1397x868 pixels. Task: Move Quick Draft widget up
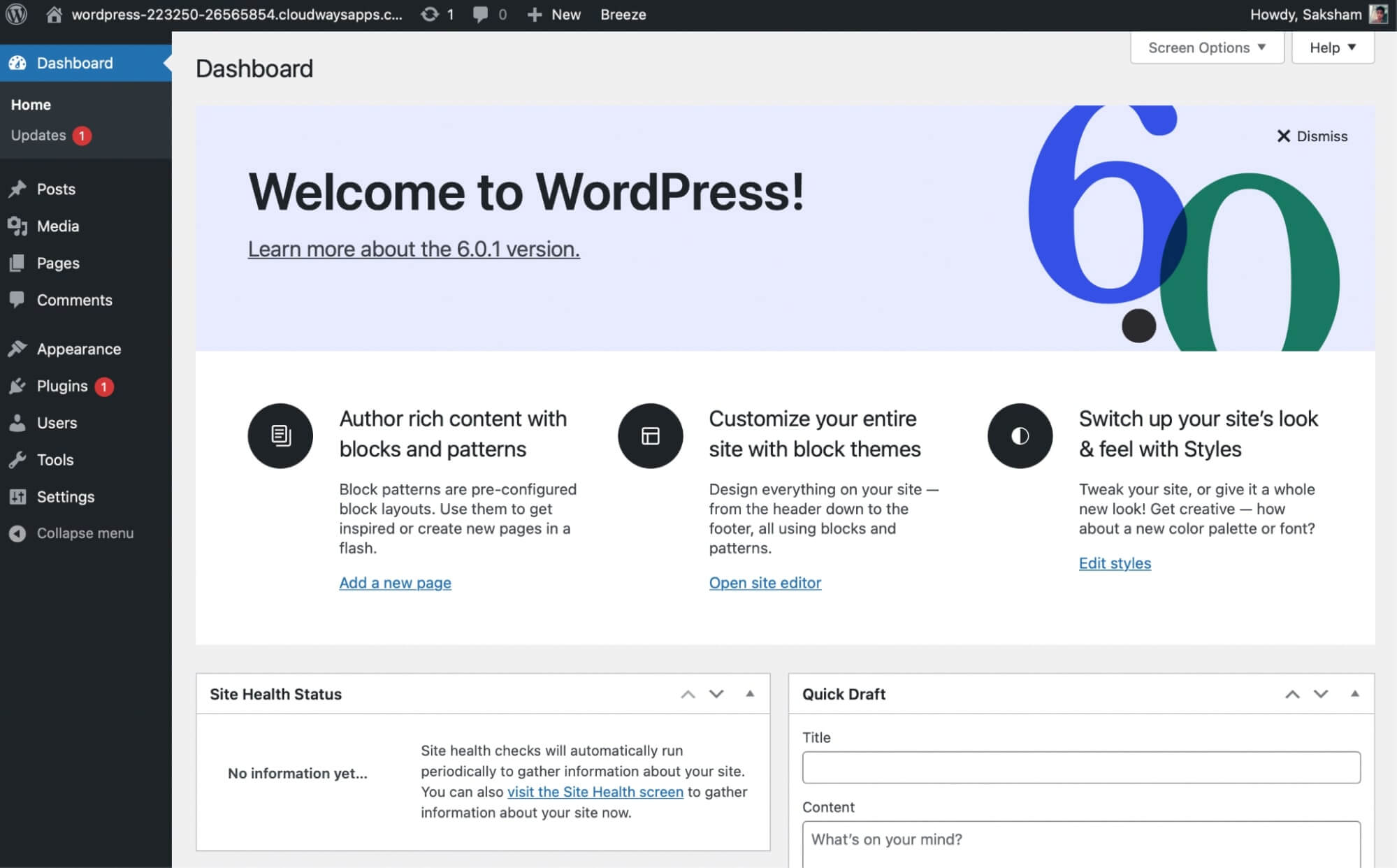point(1292,694)
